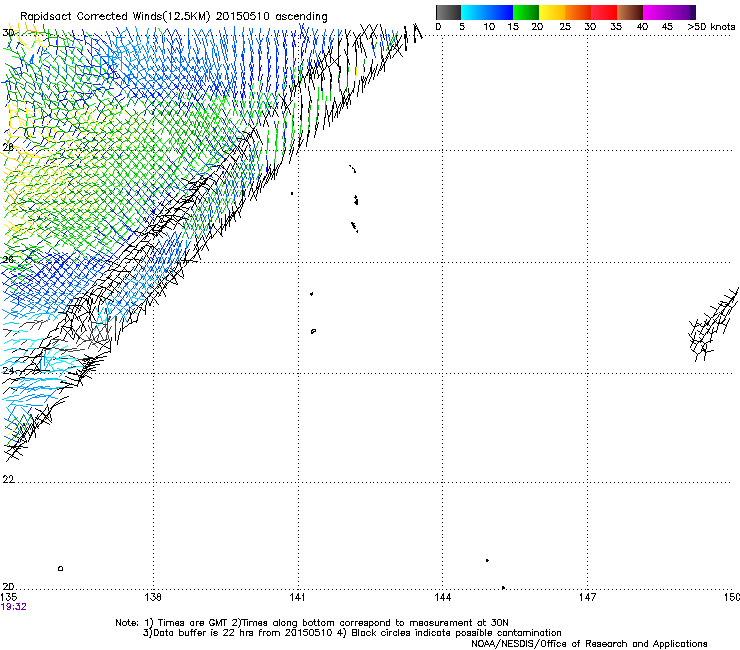Click the longitude label '141'

[x=297, y=597]
